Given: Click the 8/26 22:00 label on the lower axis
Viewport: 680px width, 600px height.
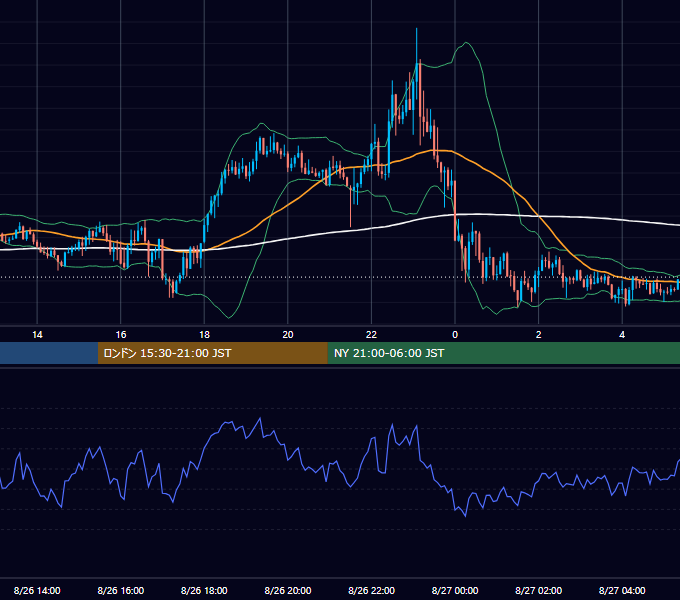Looking at the screenshot, I should pyautogui.click(x=371, y=590).
